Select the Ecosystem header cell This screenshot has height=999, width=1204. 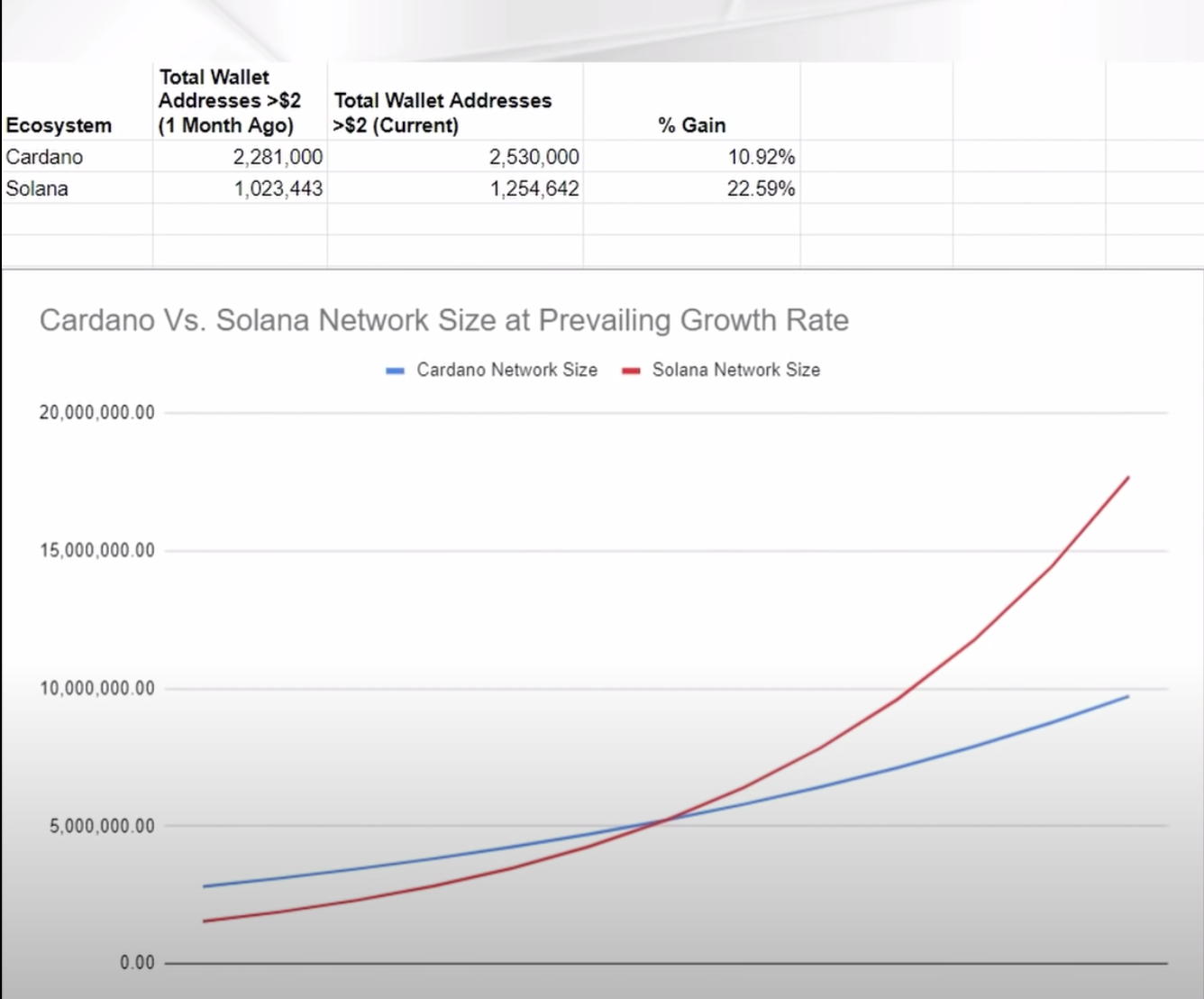[77, 101]
